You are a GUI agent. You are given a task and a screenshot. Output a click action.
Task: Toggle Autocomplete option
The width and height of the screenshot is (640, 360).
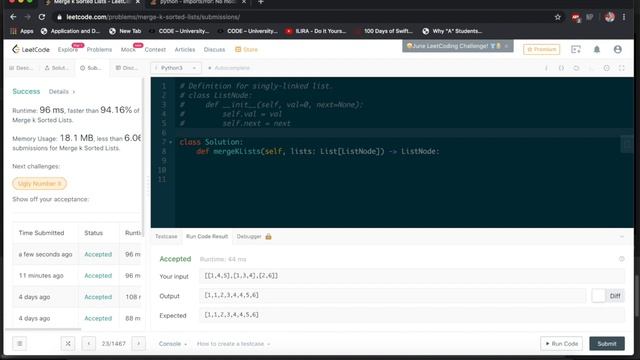[229, 68]
